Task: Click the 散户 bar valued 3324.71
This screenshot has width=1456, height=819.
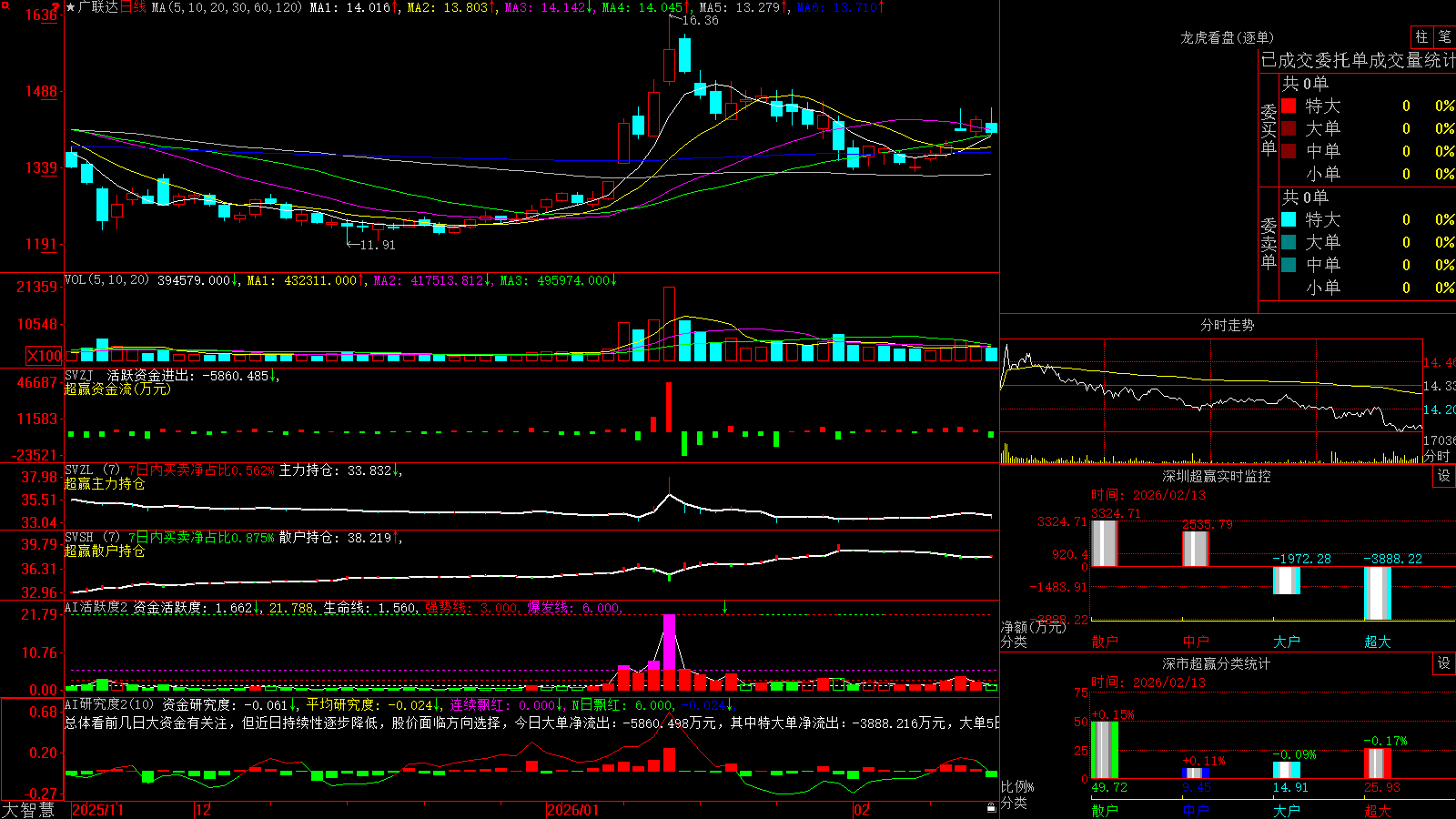Action: tap(1105, 543)
